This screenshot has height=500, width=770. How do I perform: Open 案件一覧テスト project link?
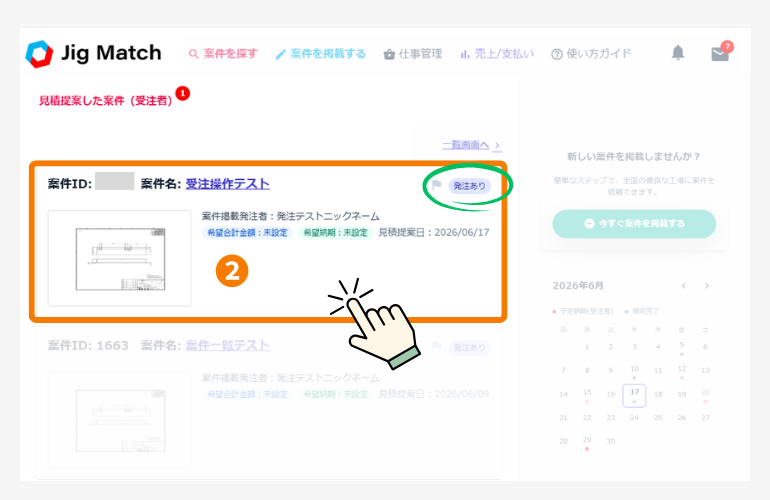click(227, 345)
